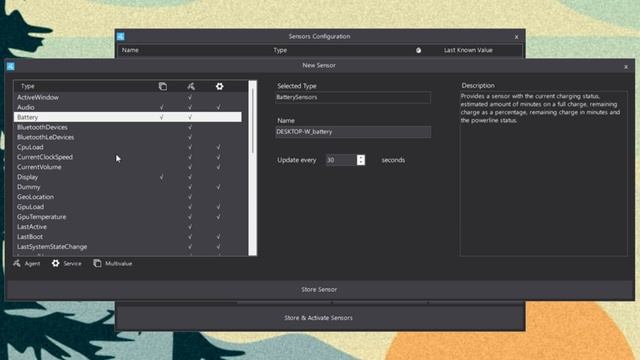The width and height of the screenshot is (640, 360).
Task: Select BluetoothDevices sensor type
Action: 127,127
